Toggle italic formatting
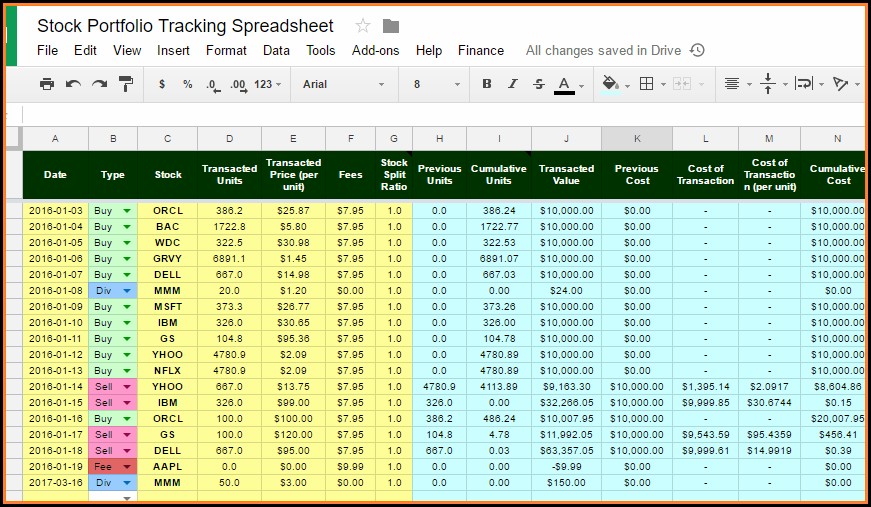Screen dimensions: 871x507 (x=512, y=84)
